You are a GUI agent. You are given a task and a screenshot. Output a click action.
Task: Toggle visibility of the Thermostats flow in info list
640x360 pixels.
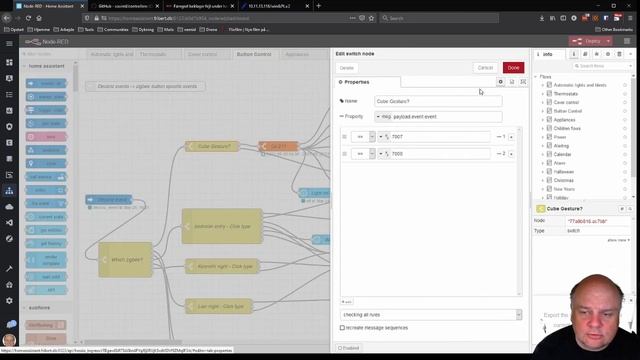point(624,94)
